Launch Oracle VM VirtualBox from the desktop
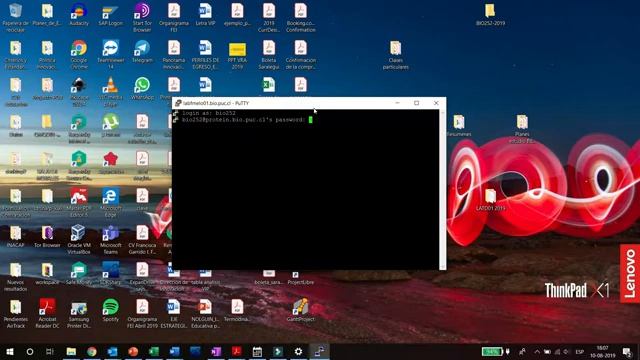Viewport: 640px width, 360px height. 79,240
